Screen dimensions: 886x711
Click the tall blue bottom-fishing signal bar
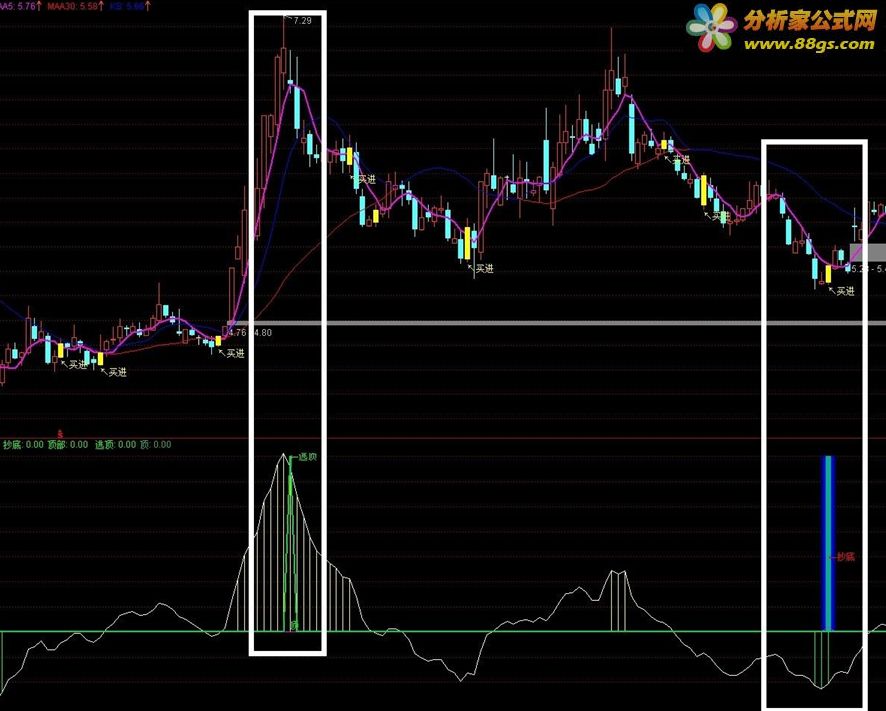point(828,543)
